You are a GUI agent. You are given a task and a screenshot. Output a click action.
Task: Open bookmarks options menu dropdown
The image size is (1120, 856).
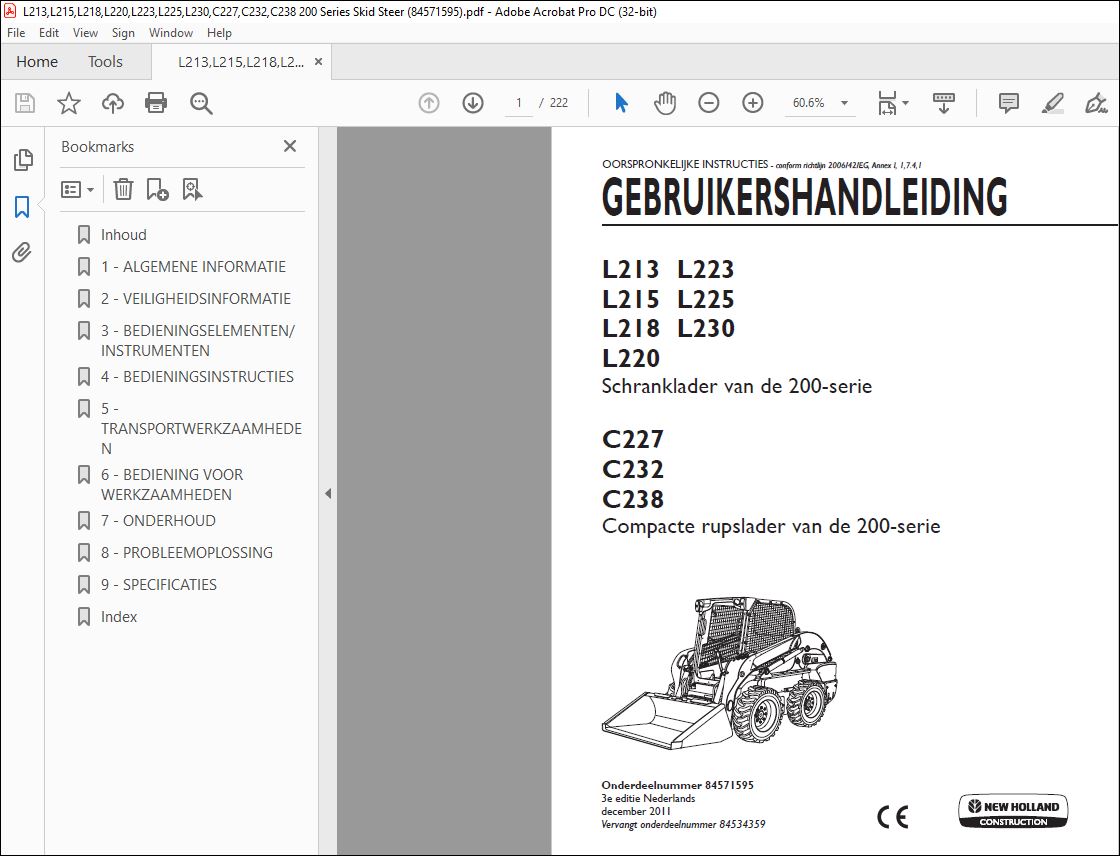point(77,189)
